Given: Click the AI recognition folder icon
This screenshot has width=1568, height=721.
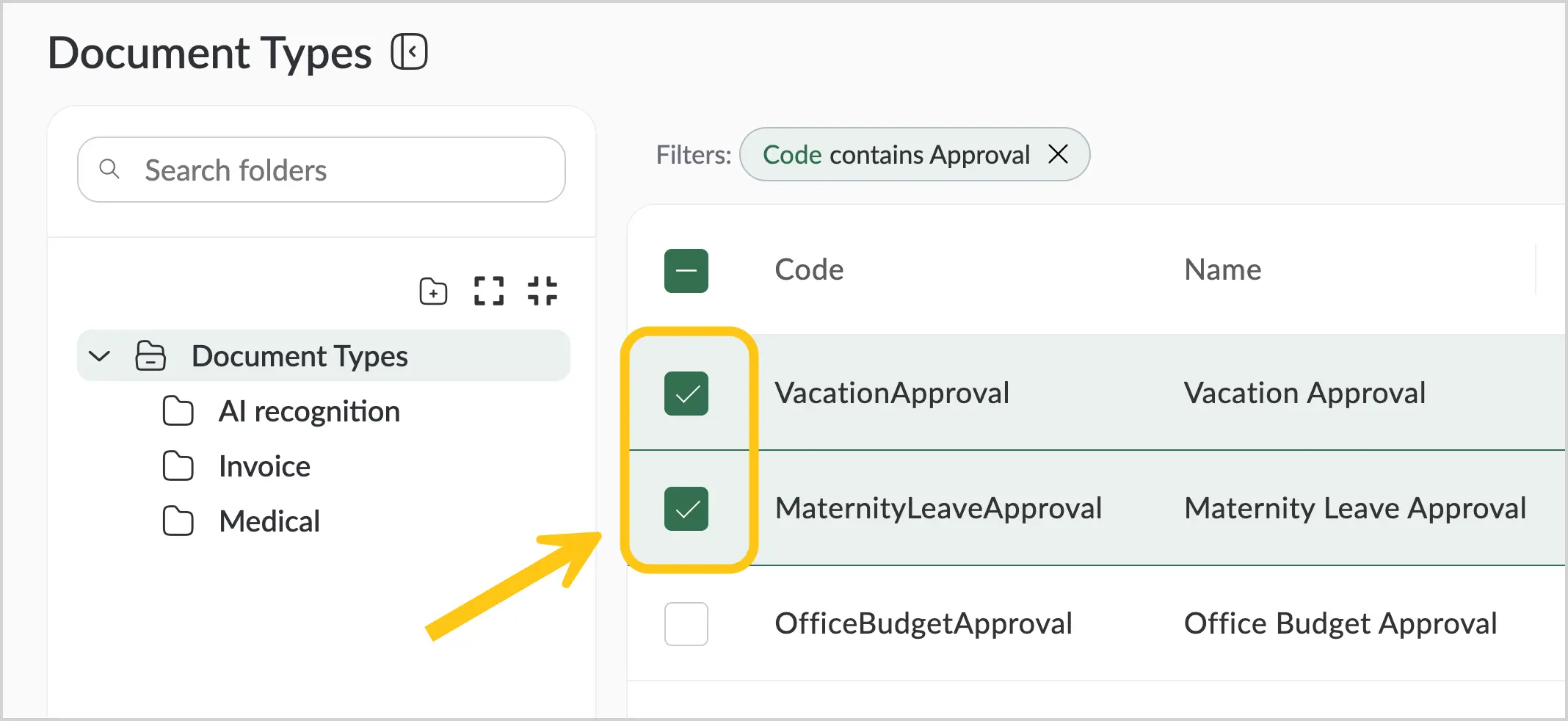Looking at the screenshot, I should pos(178,411).
